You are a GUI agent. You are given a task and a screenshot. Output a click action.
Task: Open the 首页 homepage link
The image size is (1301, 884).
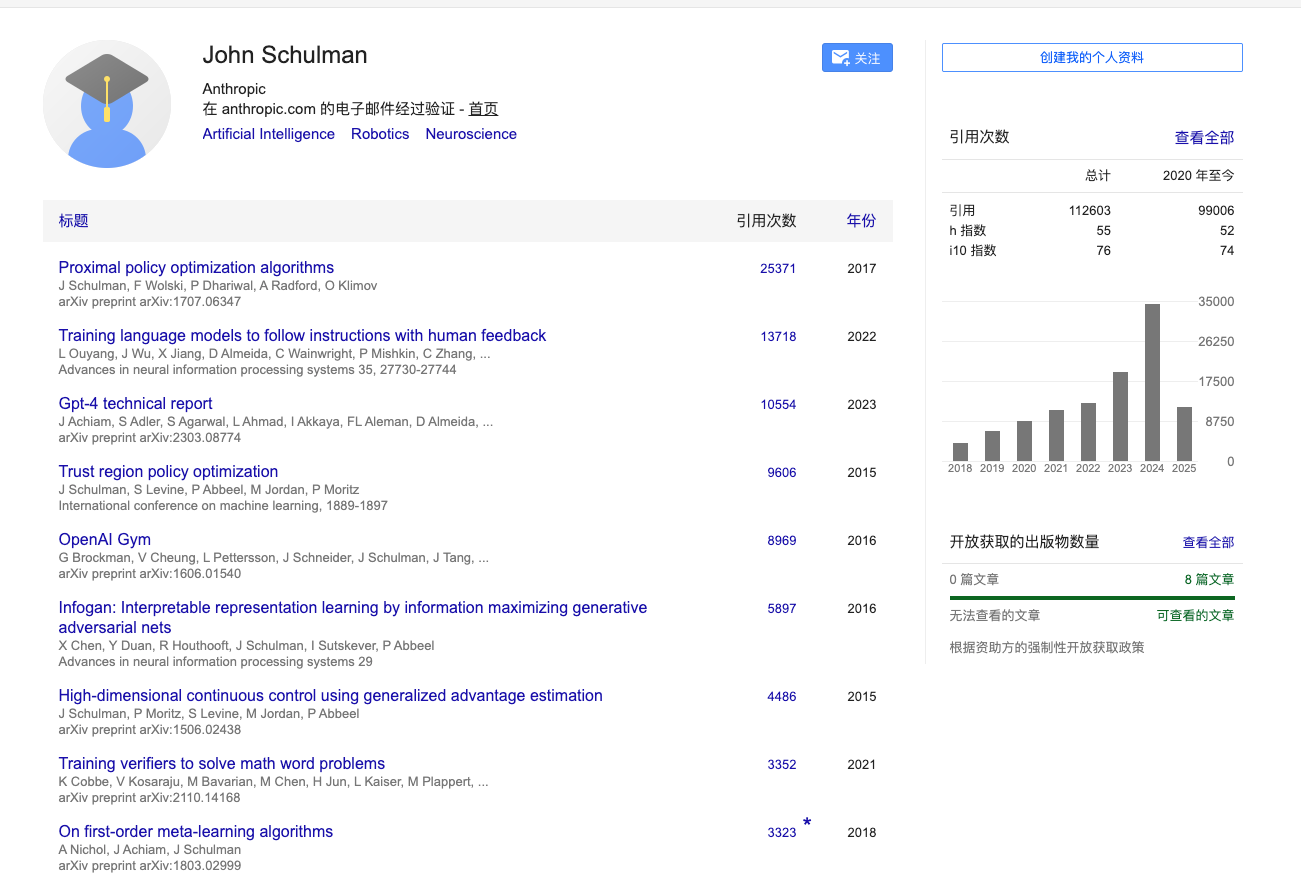point(483,109)
